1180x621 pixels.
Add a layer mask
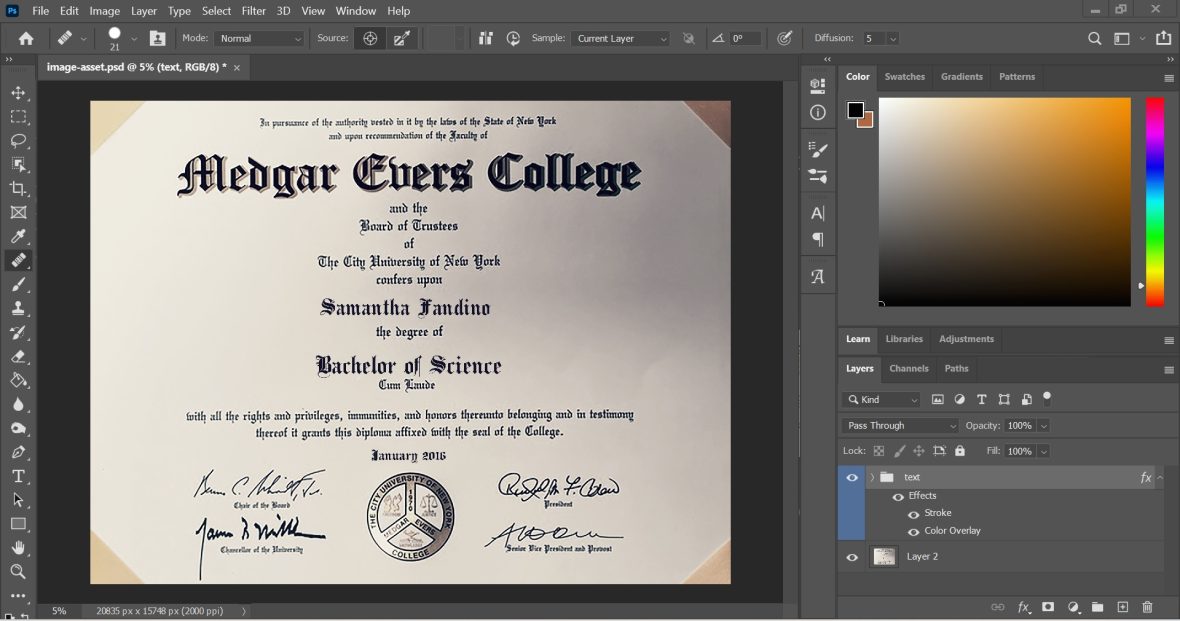[x=1048, y=607]
